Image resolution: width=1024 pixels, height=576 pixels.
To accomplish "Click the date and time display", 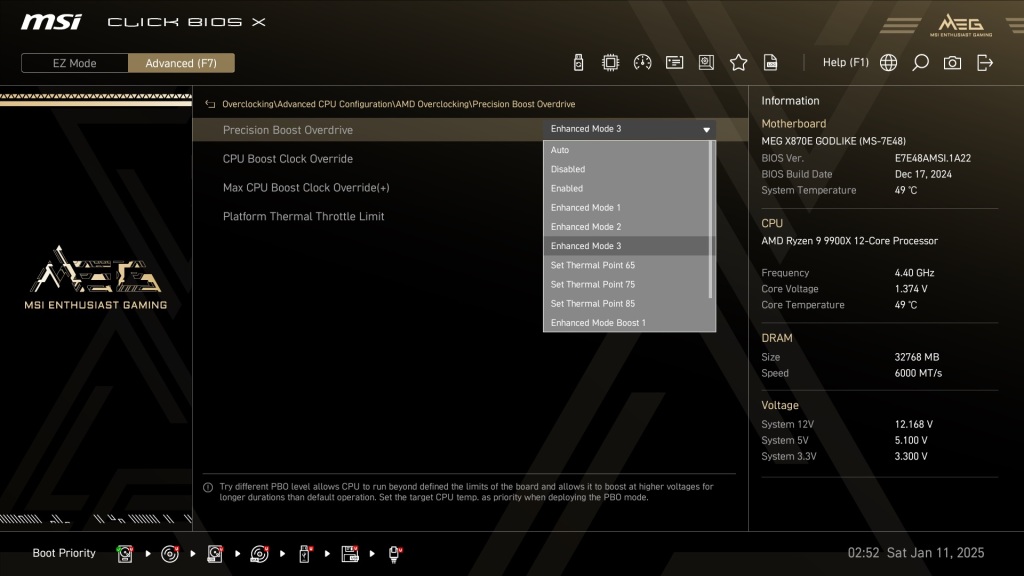I will pyautogui.click(x=916, y=553).
